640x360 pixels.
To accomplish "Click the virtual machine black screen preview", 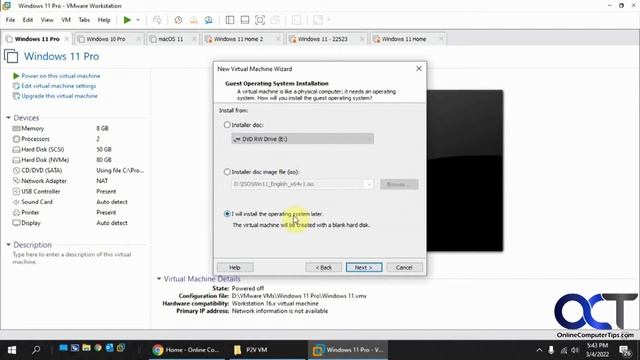I will coord(464,171).
